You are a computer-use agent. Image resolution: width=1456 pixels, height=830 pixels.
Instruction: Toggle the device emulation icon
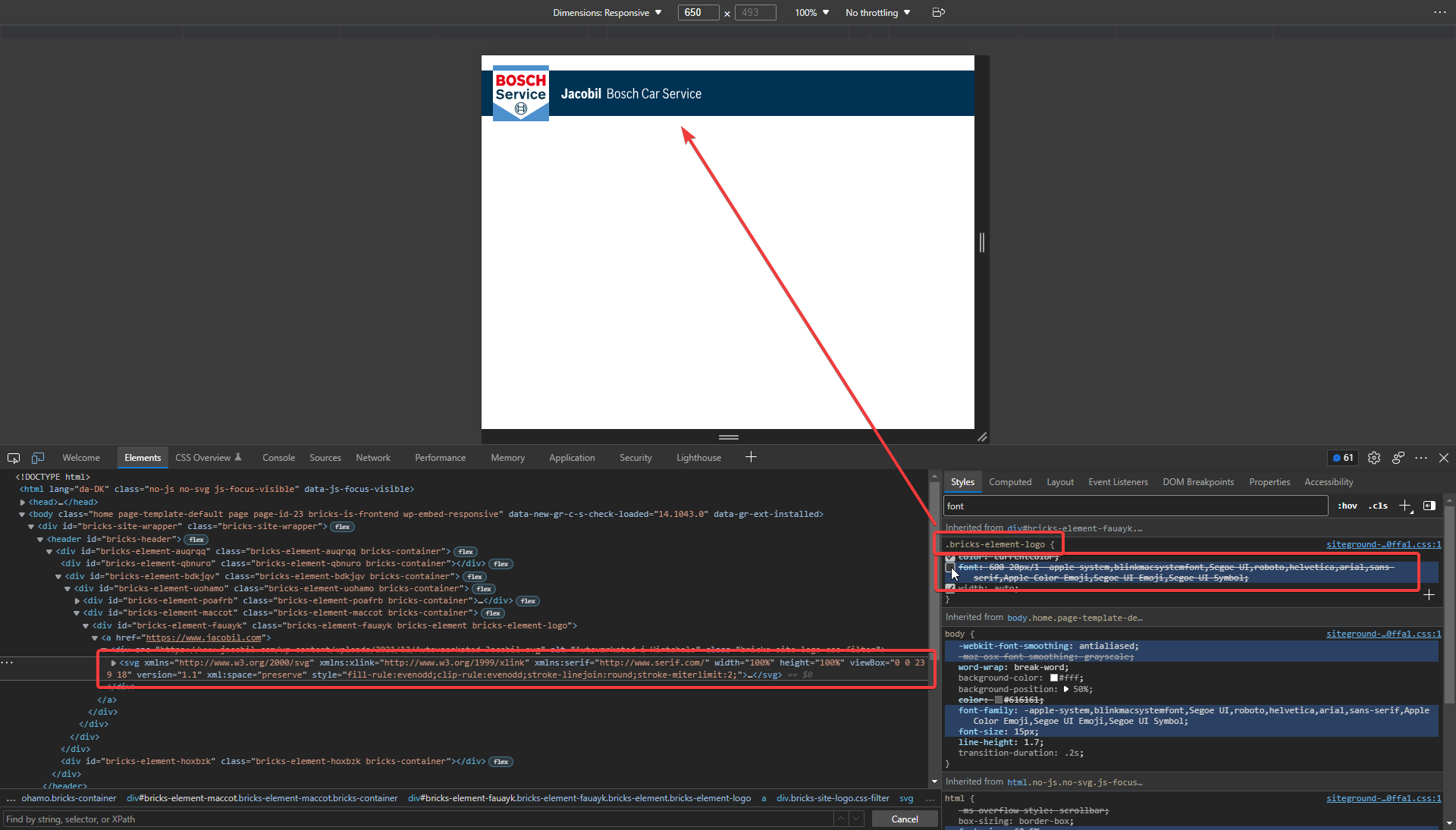coord(38,458)
